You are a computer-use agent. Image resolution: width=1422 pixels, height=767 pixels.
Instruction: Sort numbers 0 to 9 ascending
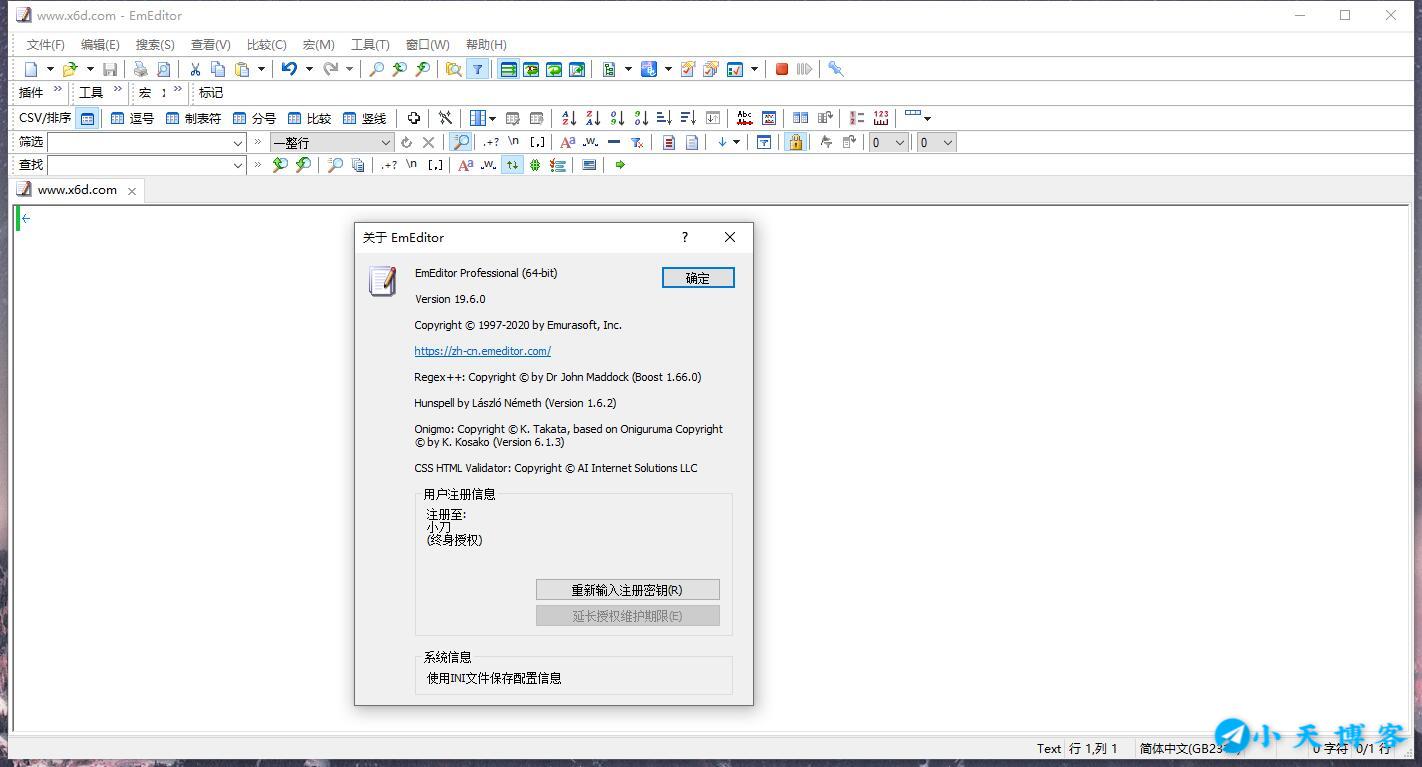pos(617,118)
